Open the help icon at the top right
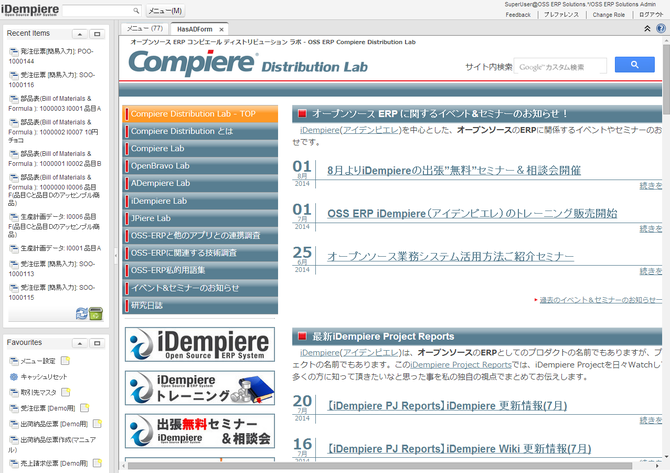Image resolution: width=670 pixels, height=473 pixels. (661, 29)
